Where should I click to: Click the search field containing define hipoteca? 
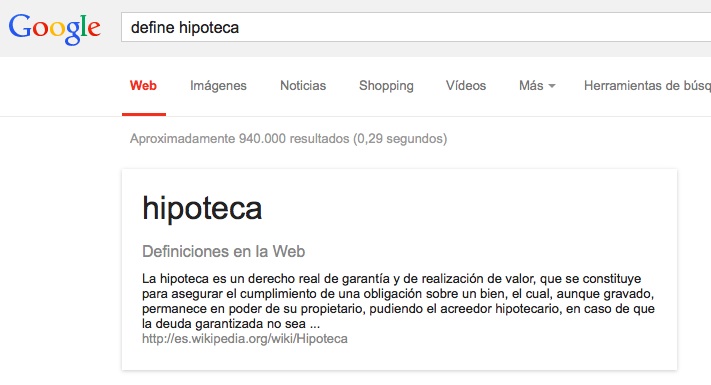(416, 27)
